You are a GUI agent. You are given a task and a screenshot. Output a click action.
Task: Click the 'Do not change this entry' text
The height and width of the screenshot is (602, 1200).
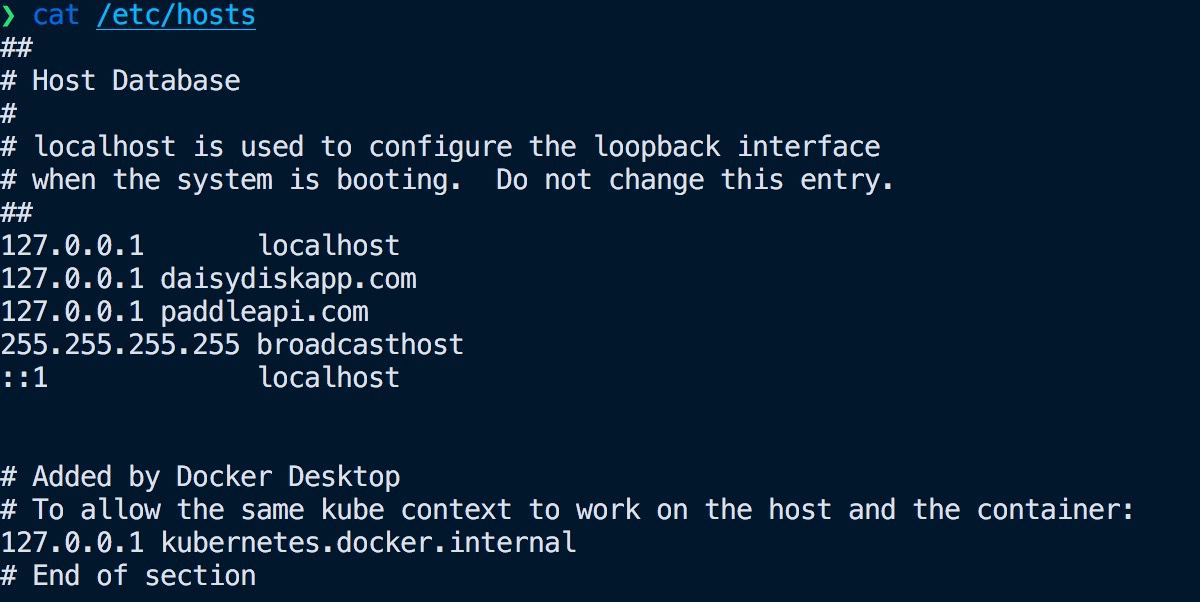click(695, 181)
